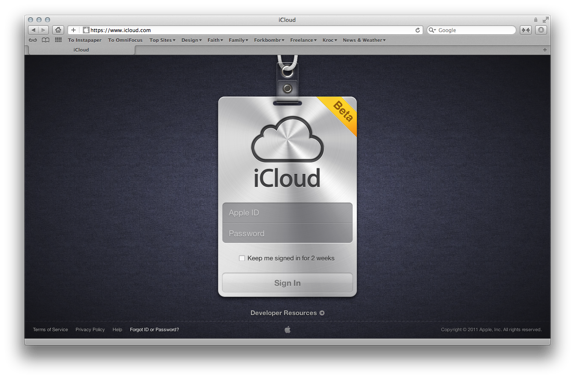
Task: Click the To OmniFocus bookmarklet
Action: tap(125, 40)
